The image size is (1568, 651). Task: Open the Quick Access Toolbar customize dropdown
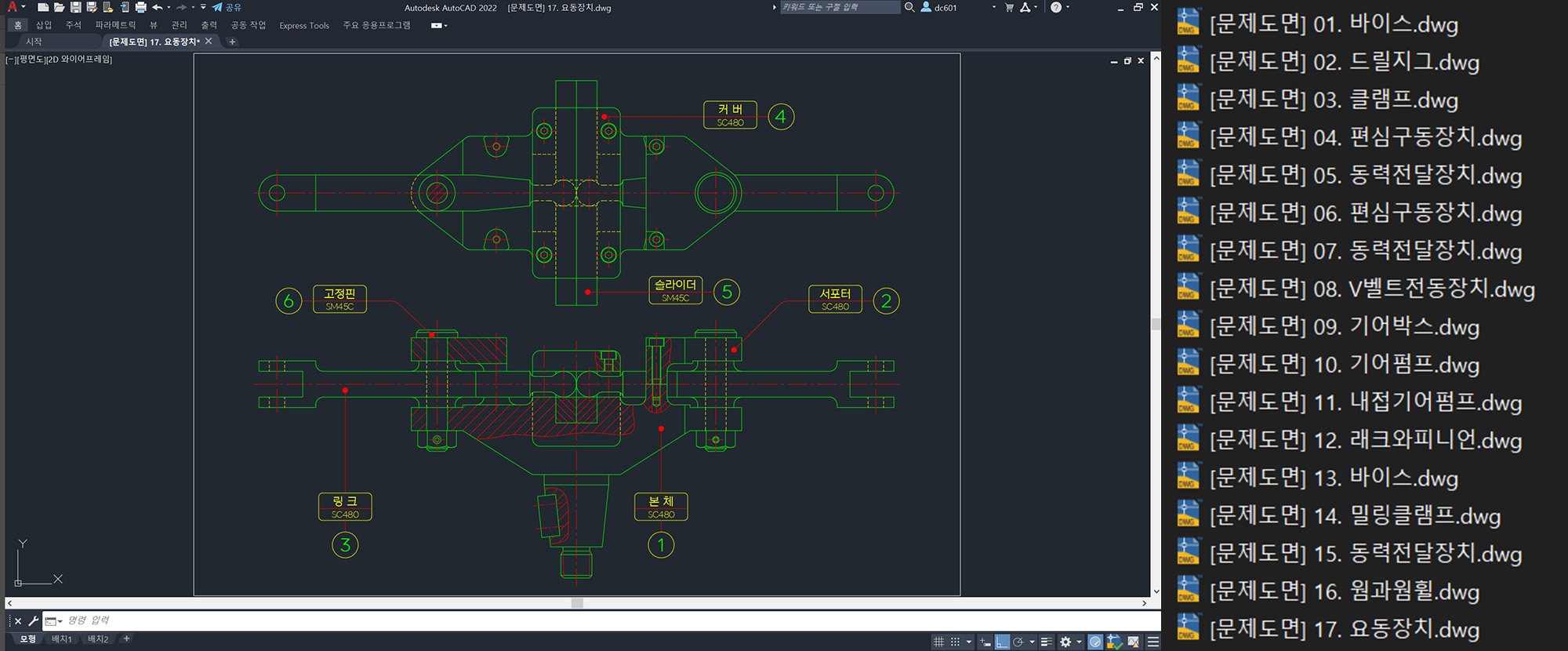[203, 7]
